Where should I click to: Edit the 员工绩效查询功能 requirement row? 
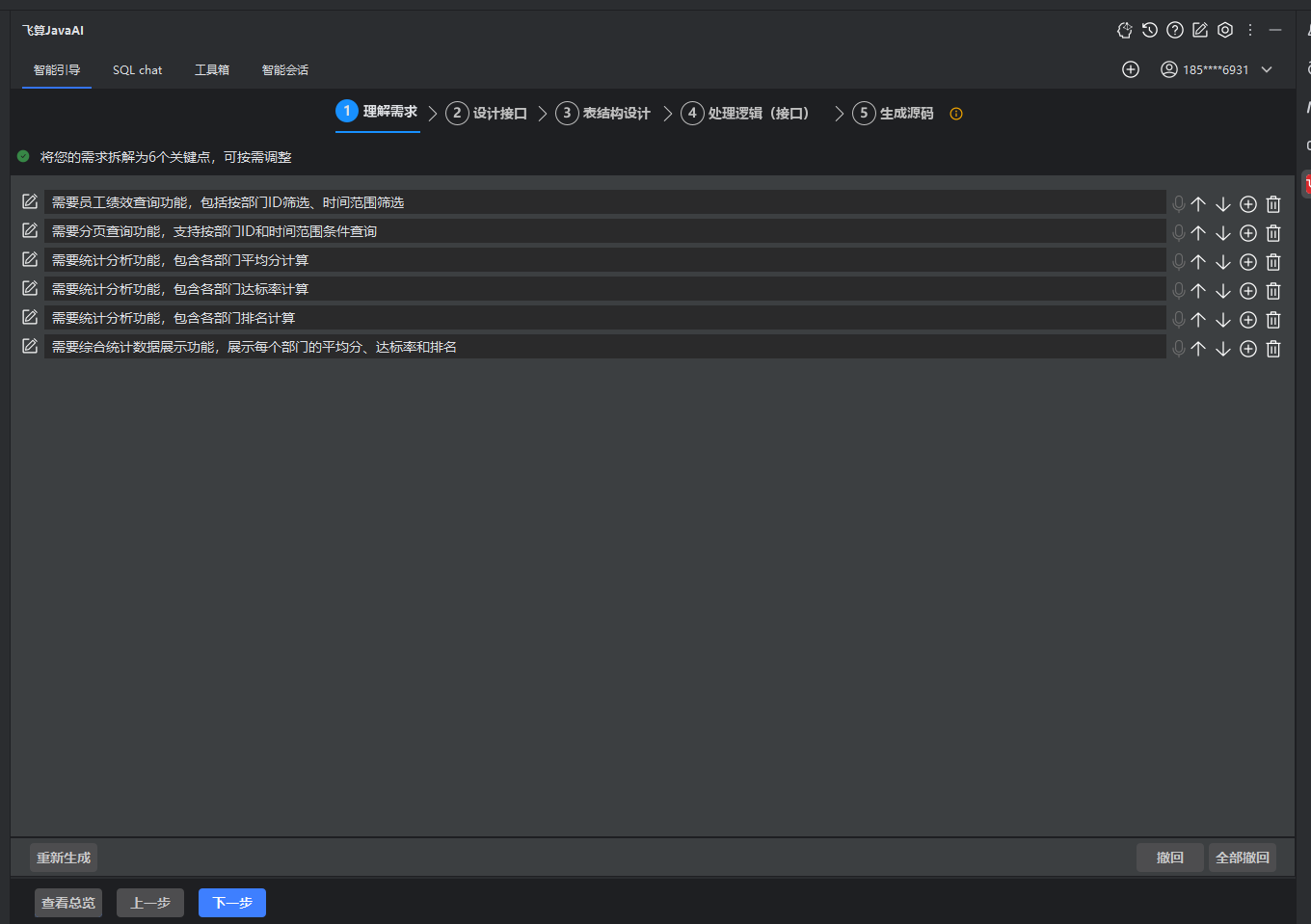pos(30,201)
